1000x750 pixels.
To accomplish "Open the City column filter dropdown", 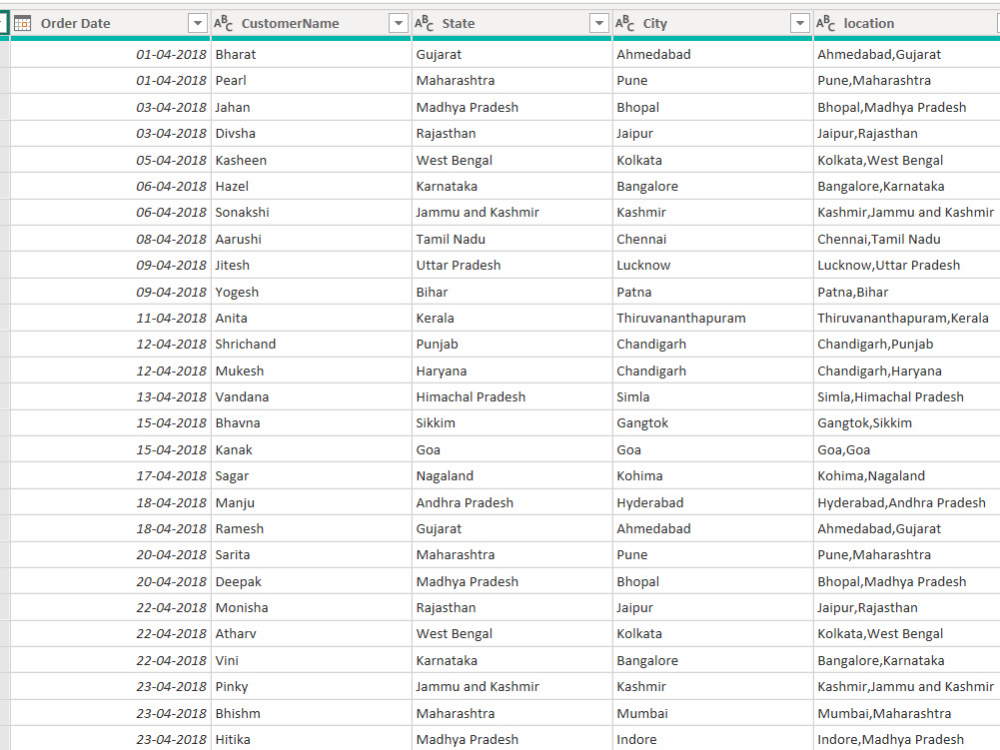I will pyautogui.click(x=800, y=24).
